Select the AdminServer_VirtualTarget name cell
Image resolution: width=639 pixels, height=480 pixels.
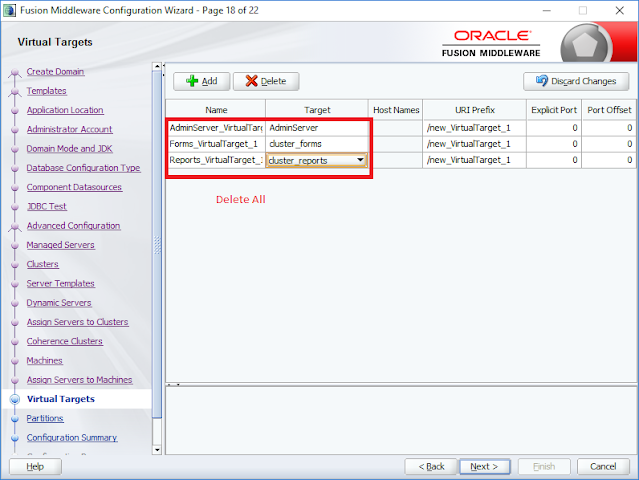point(216,128)
